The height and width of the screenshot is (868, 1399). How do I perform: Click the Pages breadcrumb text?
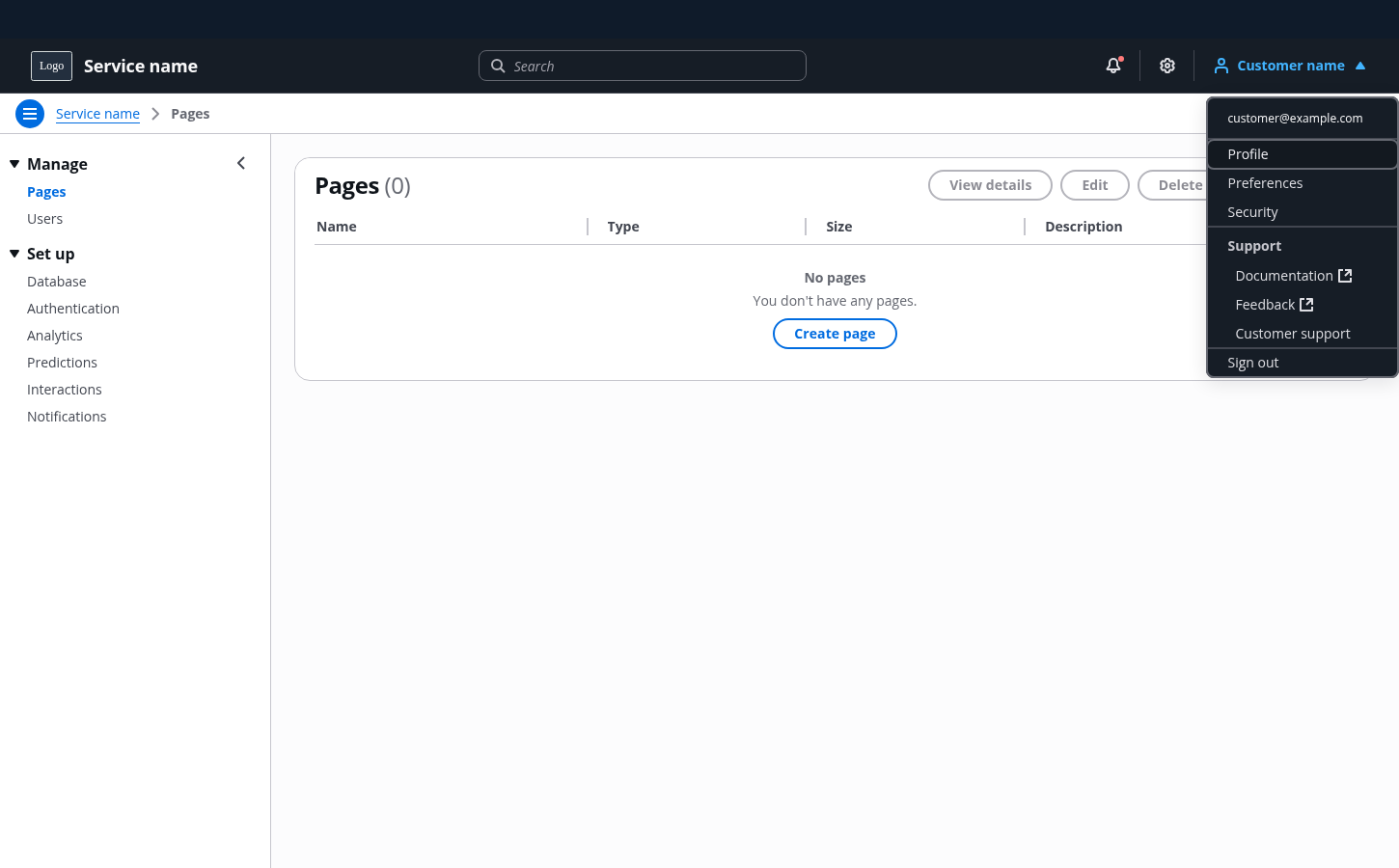tap(190, 114)
